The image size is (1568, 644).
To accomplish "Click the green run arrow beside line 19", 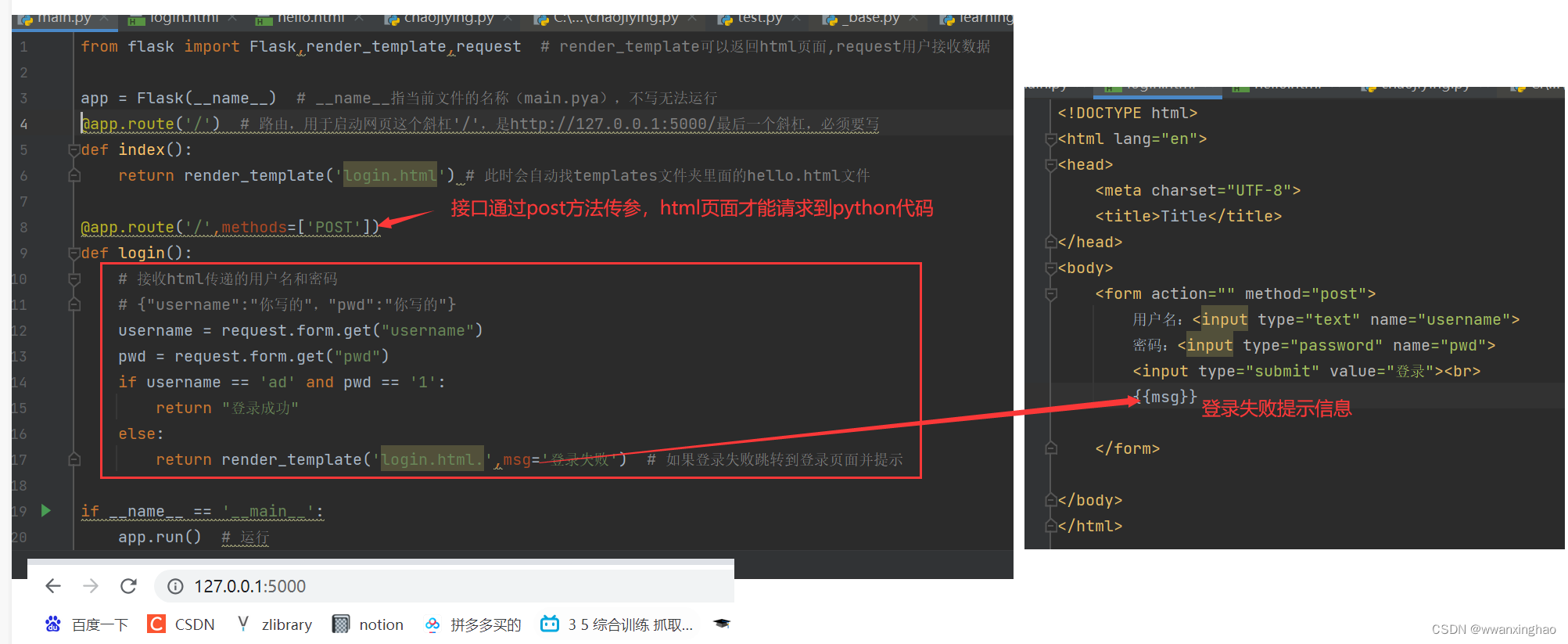I will (x=45, y=511).
